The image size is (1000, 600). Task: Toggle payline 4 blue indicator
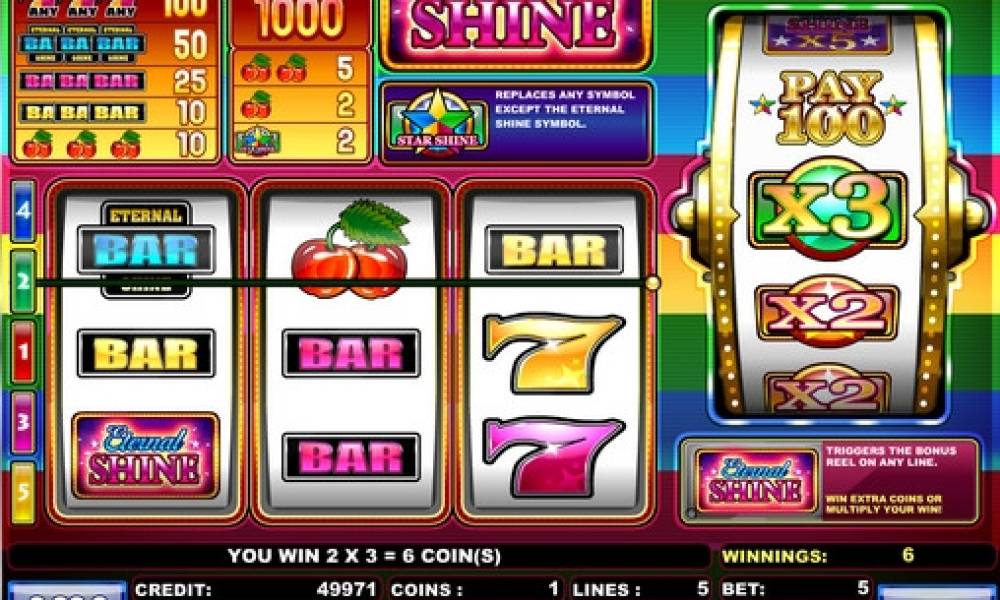tap(24, 211)
